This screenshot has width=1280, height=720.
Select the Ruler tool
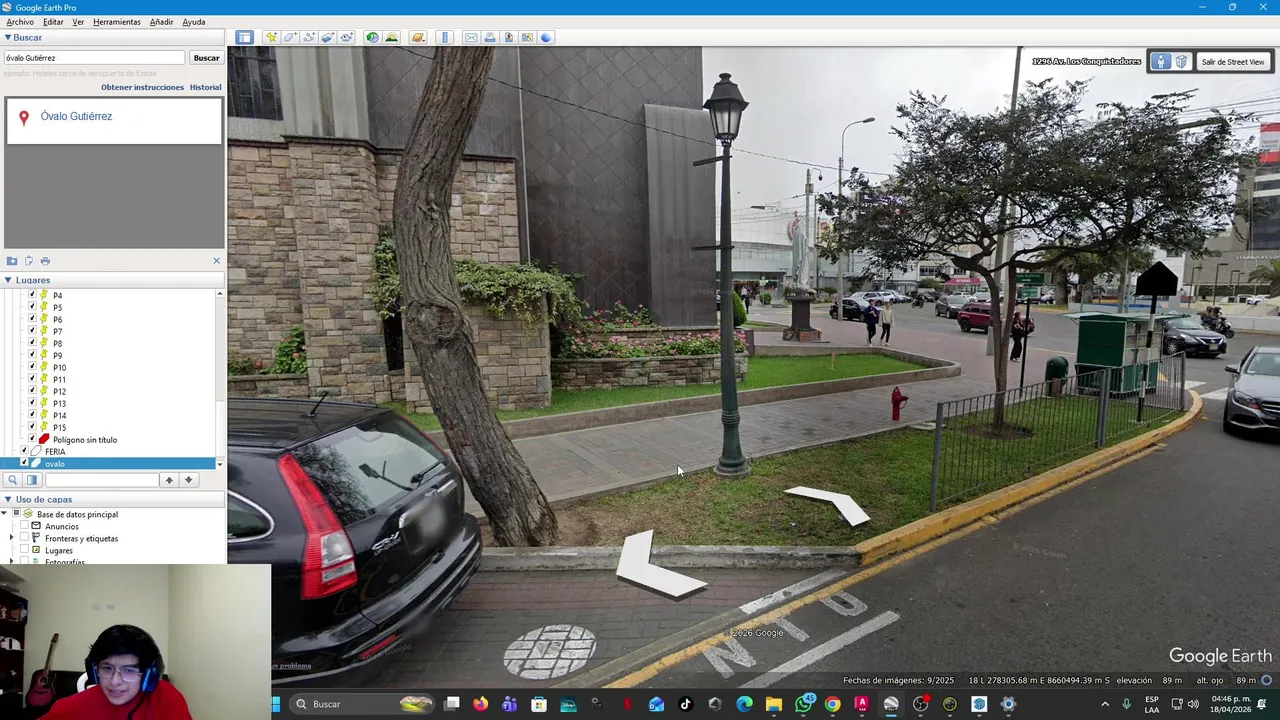445,37
